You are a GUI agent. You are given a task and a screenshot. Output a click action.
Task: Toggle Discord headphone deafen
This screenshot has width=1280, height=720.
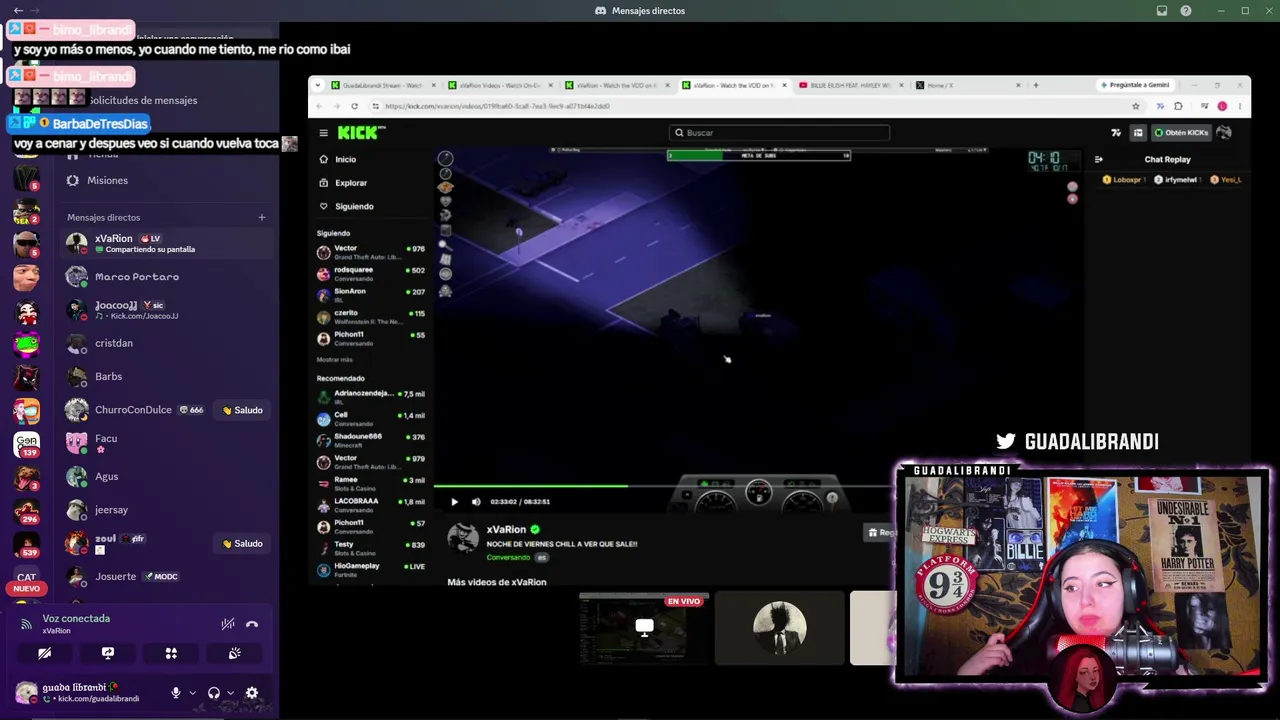tap(214, 693)
